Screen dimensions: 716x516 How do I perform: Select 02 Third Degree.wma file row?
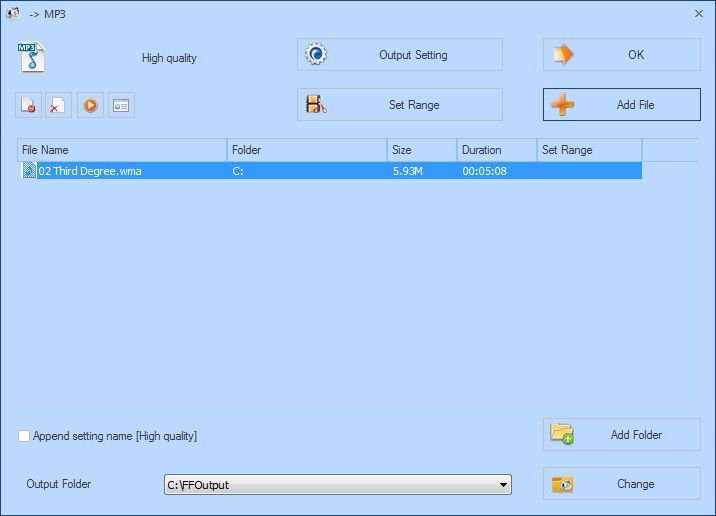[x=330, y=171]
